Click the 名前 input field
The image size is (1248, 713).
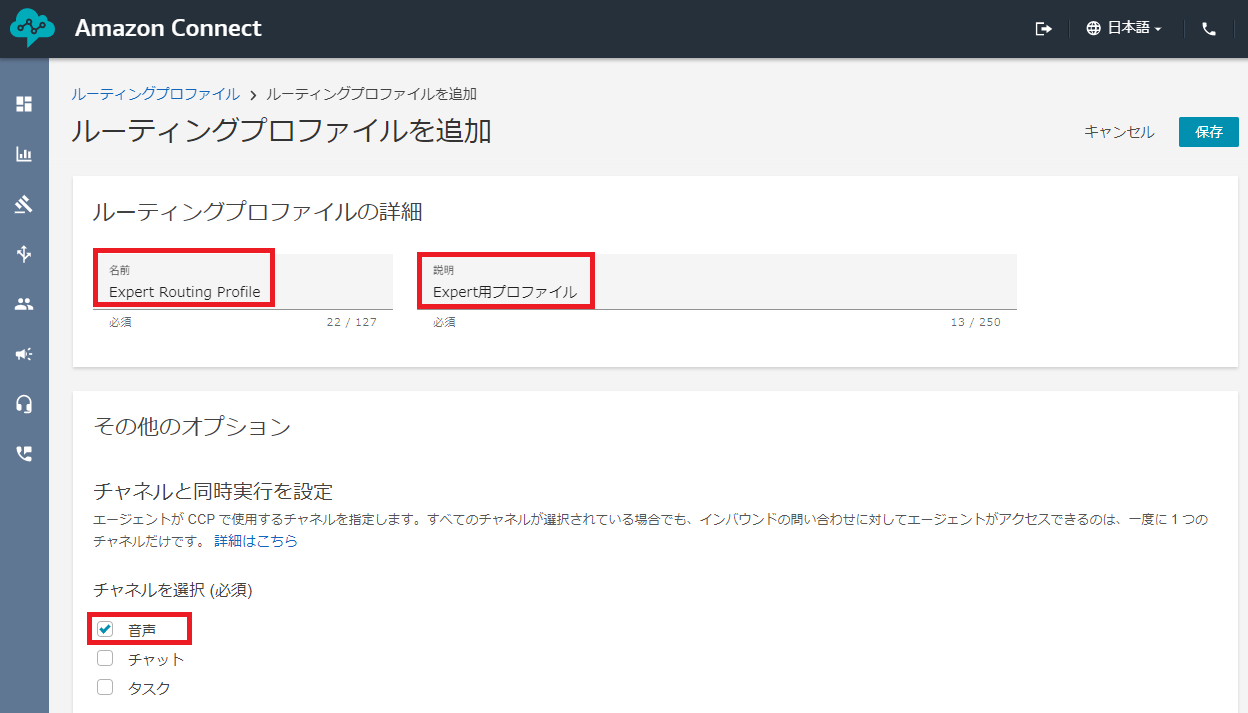pyautogui.click(x=243, y=282)
